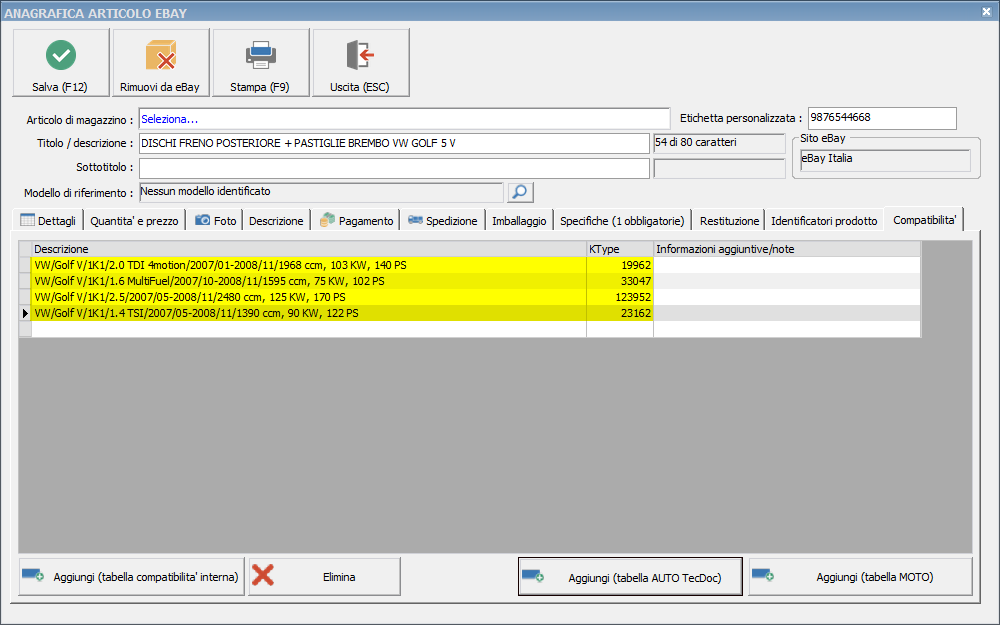Click the add icon on the Aggiungi AUTO TecDoc button
1000x625 pixels.
[533, 575]
